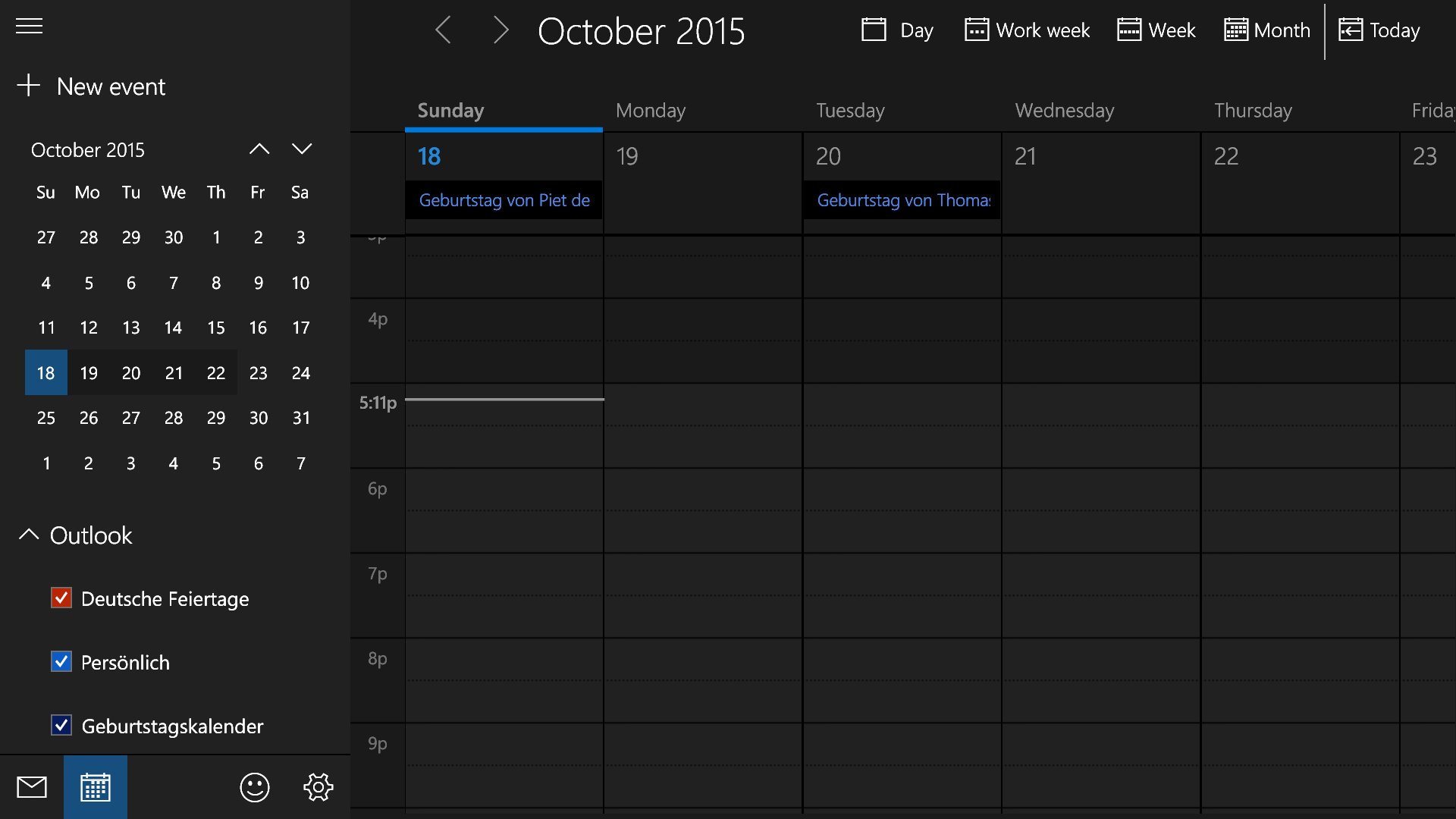The image size is (1456, 819).
Task: Click the plus icon for New event
Action: [x=29, y=86]
